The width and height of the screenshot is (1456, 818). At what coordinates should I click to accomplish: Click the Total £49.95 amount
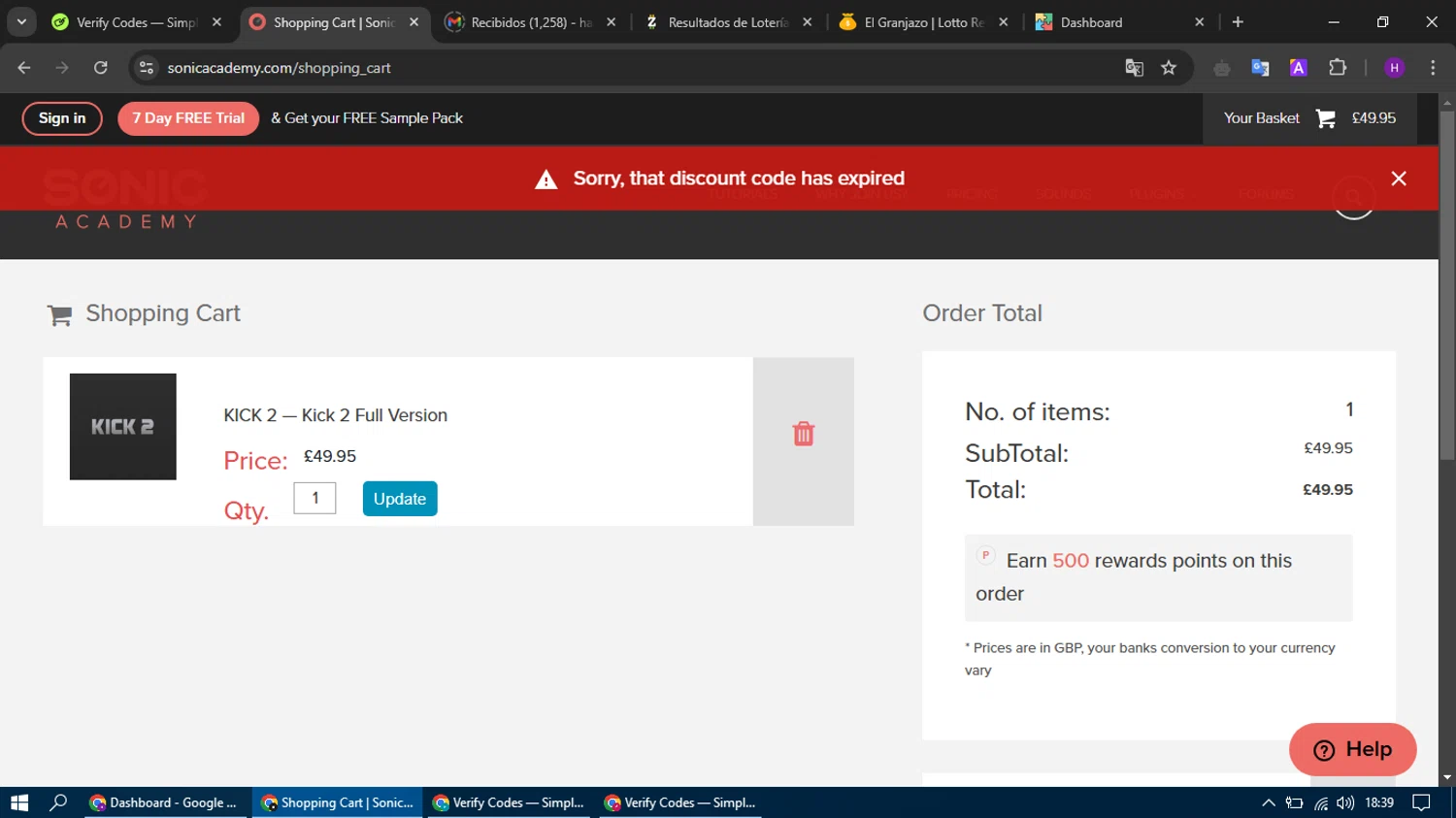click(1327, 490)
